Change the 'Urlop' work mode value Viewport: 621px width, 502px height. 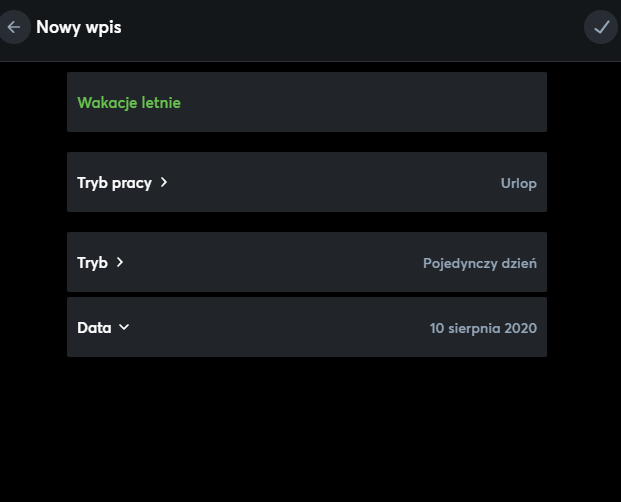518,183
